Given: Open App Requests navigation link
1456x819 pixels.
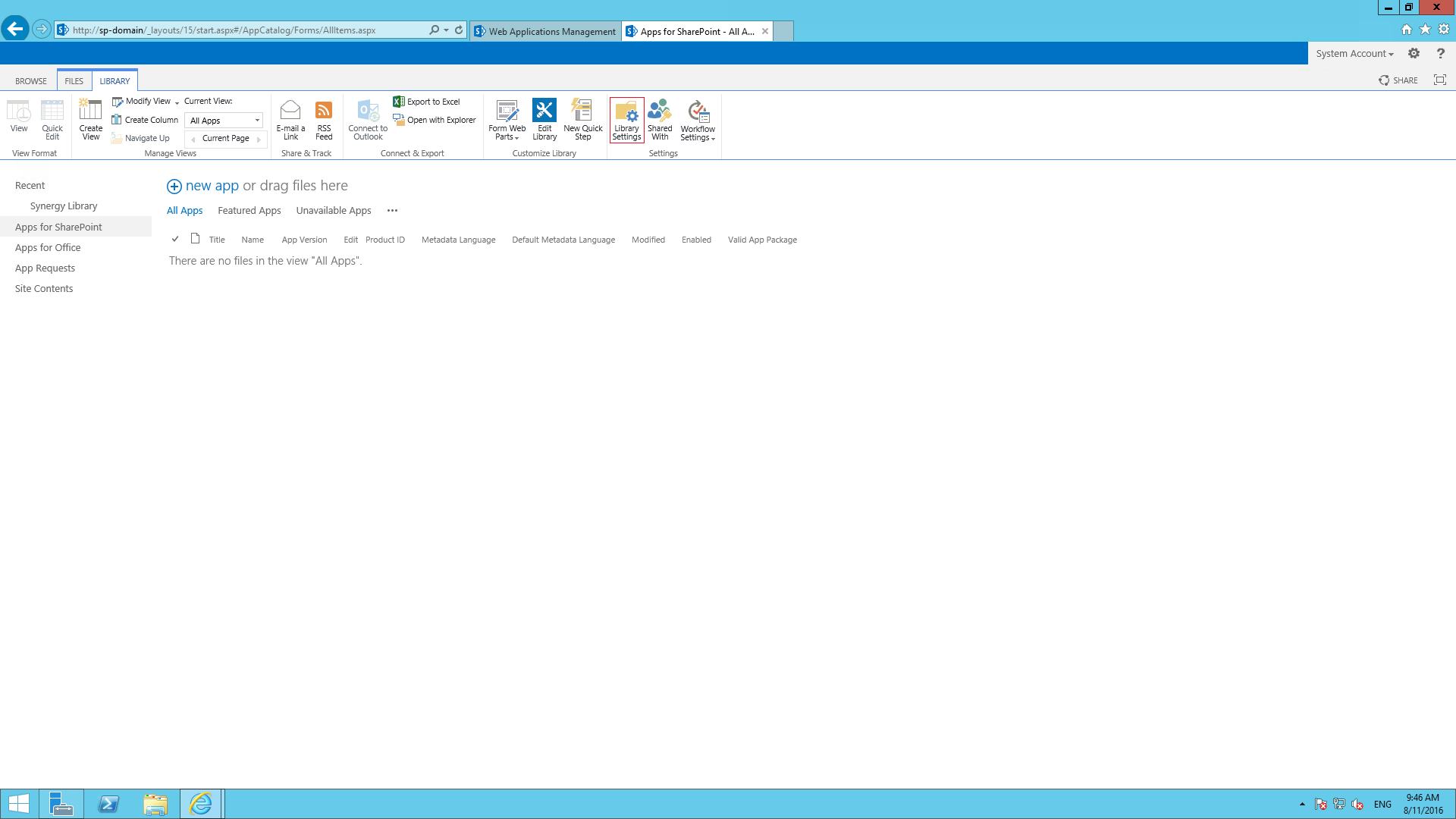Looking at the screenshot, I should tap(45, 268).
